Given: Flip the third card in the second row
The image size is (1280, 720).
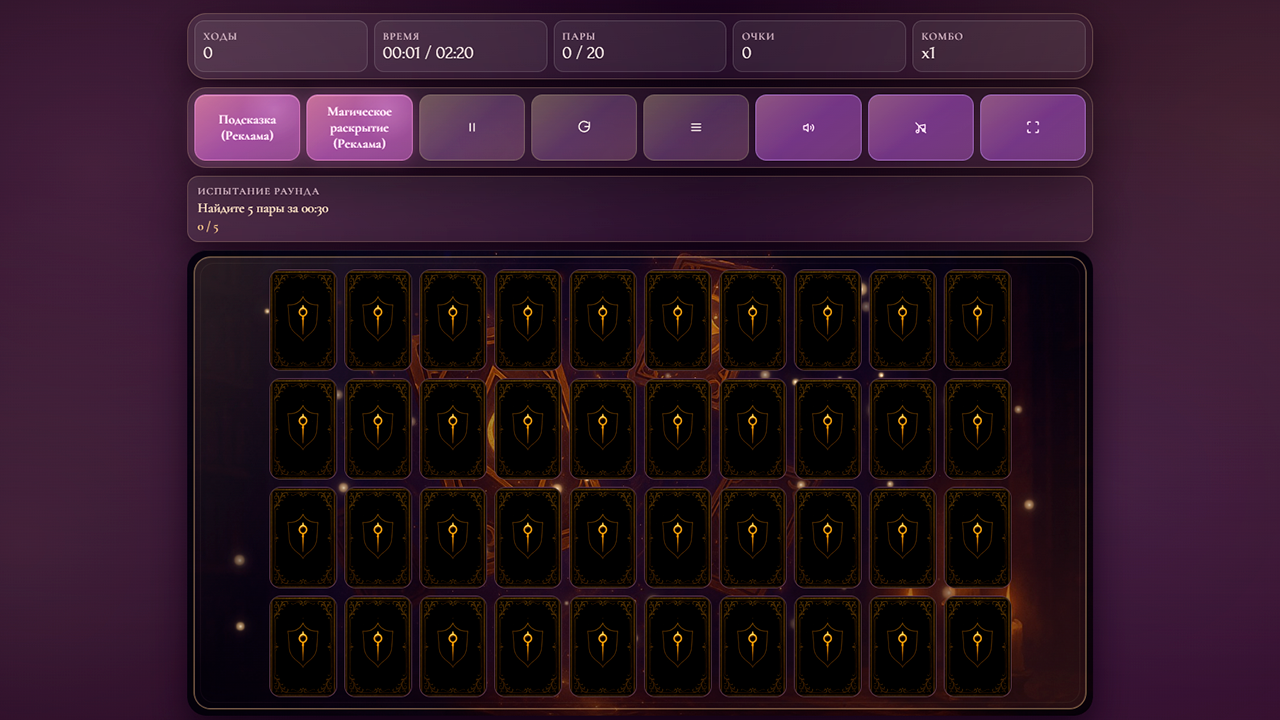Looking at the screenshot, I should (453, 429).
